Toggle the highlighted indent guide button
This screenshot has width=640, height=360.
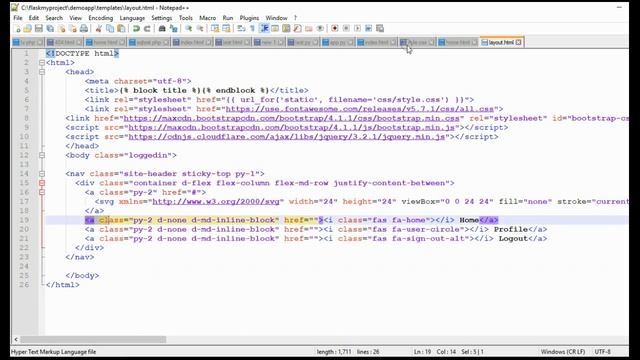[x=264, y=29]
